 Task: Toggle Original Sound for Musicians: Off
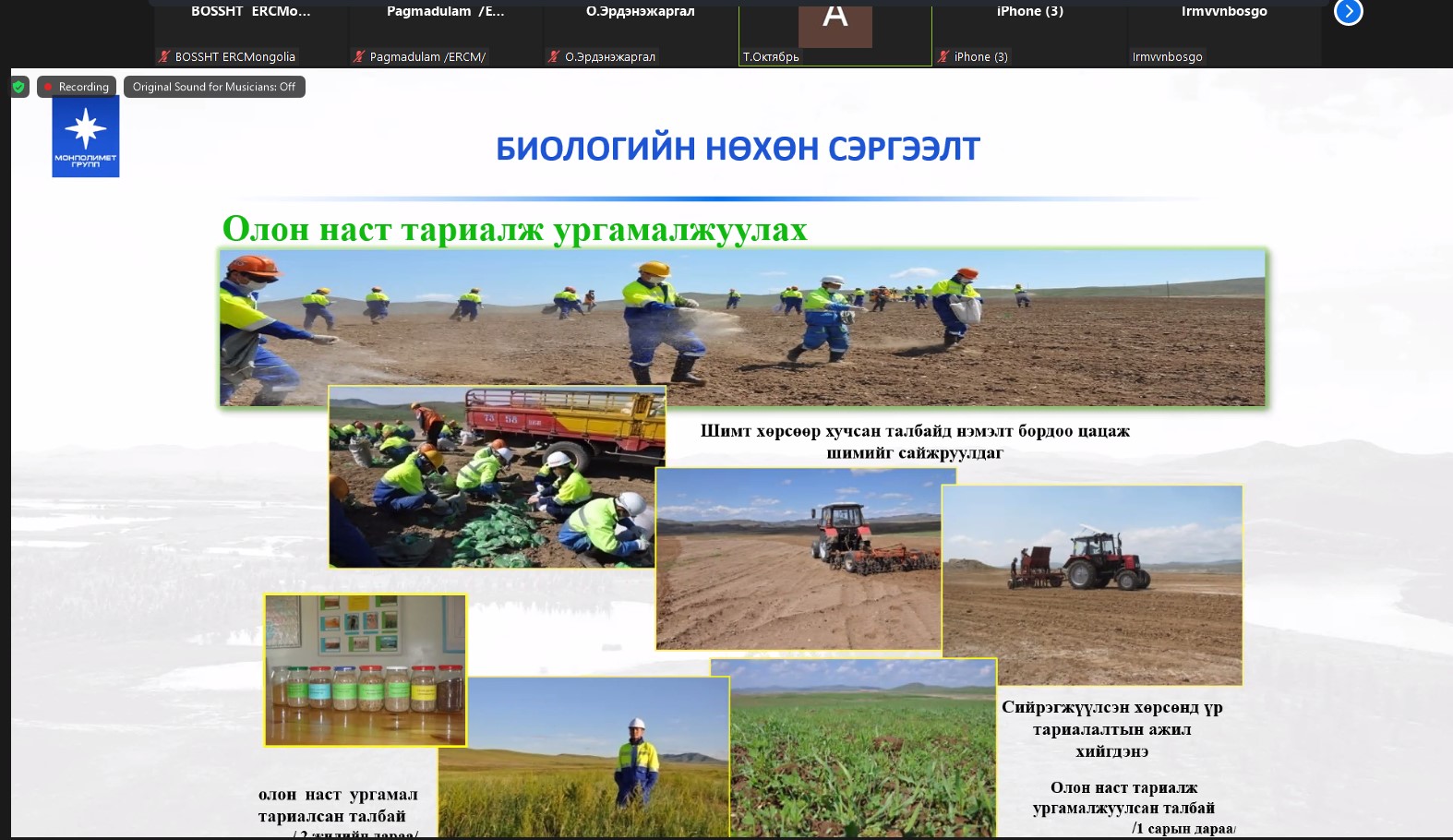click(x=214, y=87)
